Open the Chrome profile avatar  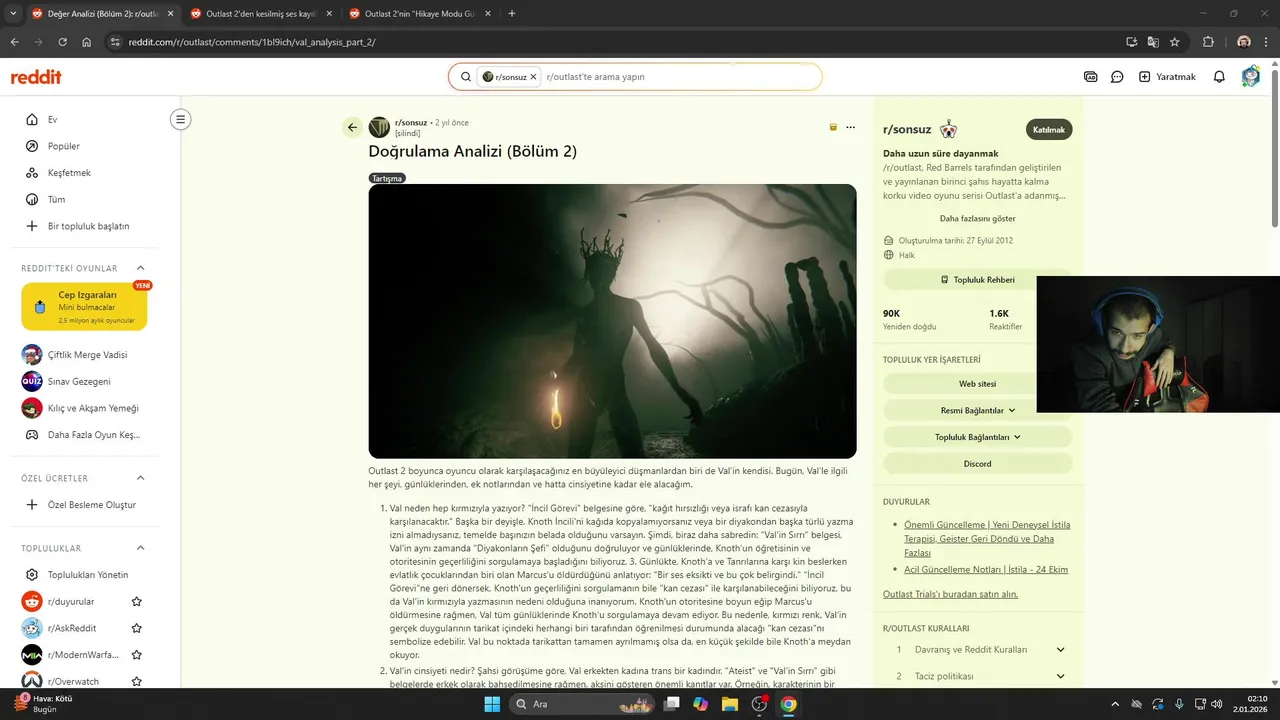pyautogui.click(x=1243, y=42)
